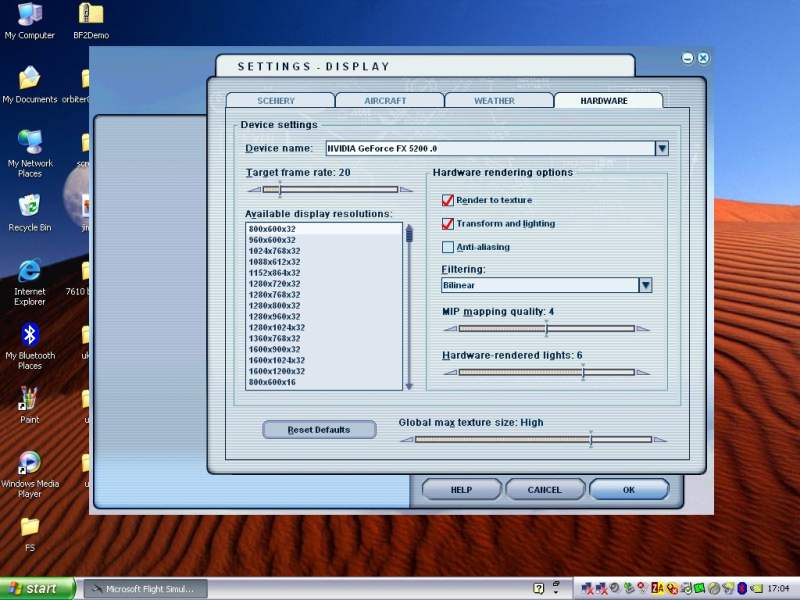Open the Recycle Bin icon

click(29, 206)
